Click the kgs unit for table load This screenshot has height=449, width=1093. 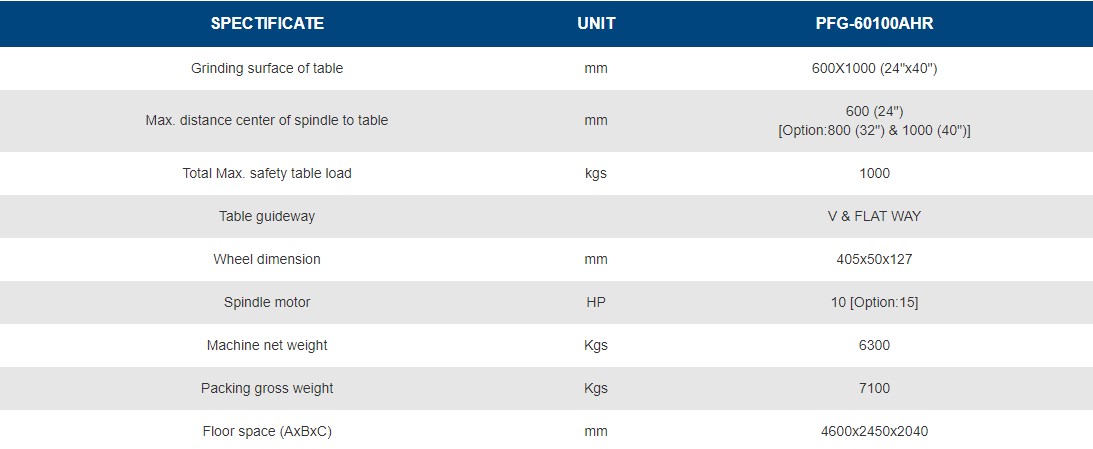click(596, 173)
